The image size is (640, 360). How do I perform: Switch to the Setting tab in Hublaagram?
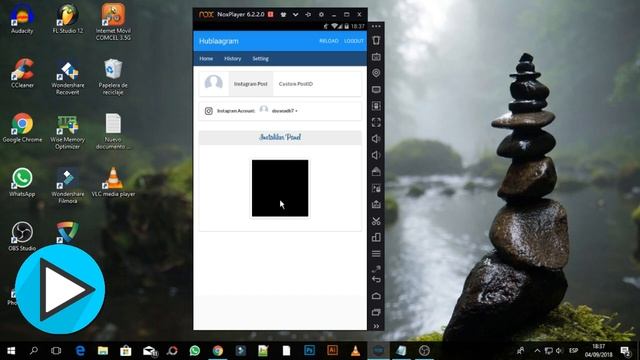pos(260,59)
